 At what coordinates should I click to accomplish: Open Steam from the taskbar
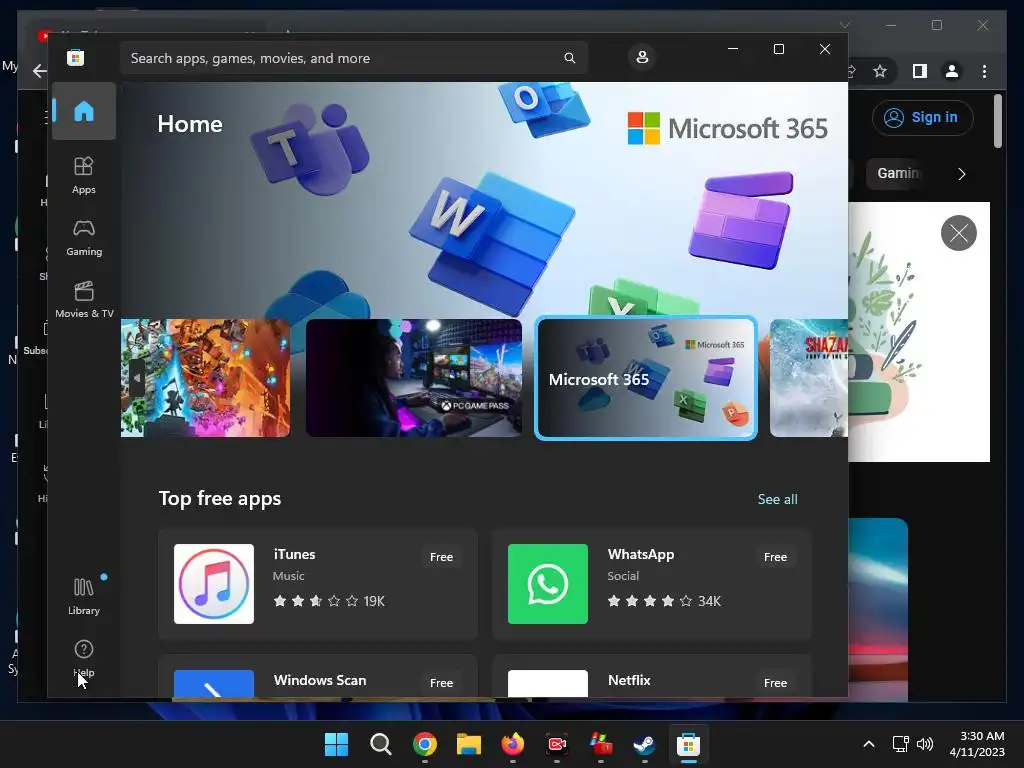click(x=645, y=744)
